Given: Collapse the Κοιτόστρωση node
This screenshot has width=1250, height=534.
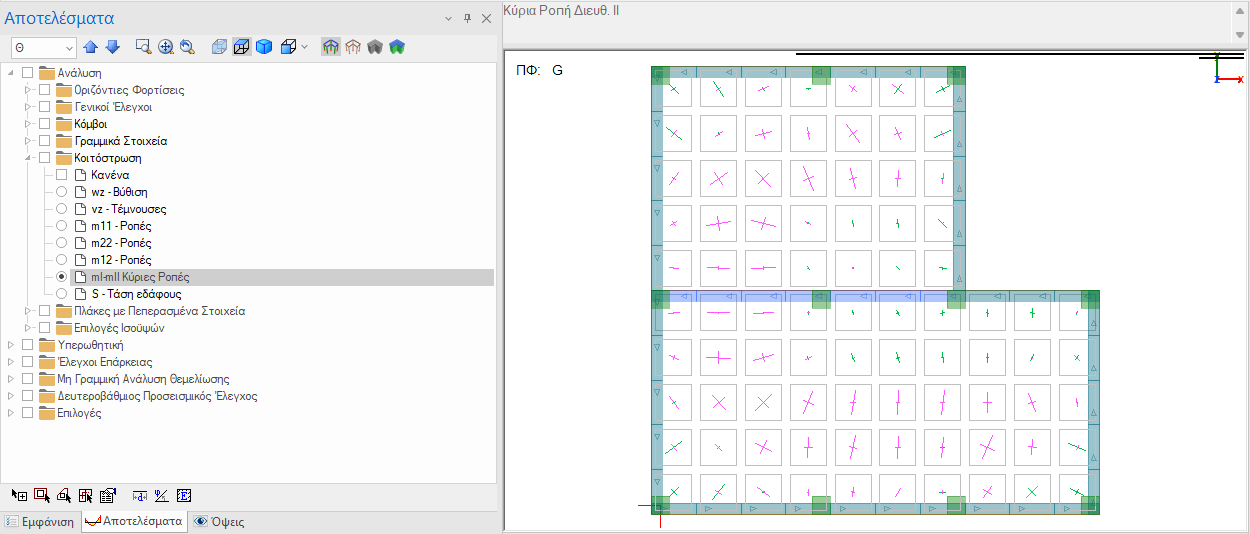Looking at the screenshot, I should (28, 158).
